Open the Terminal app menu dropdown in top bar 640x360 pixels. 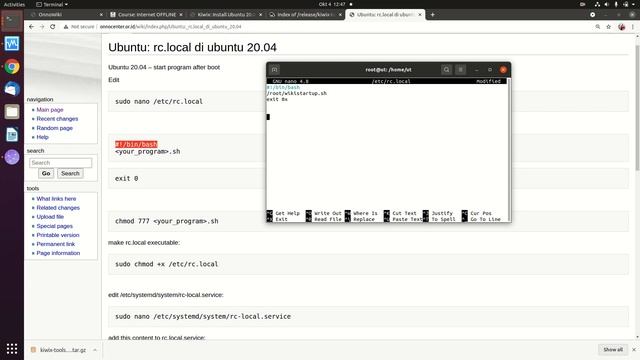pyautogui.click(x=52, y=4)
